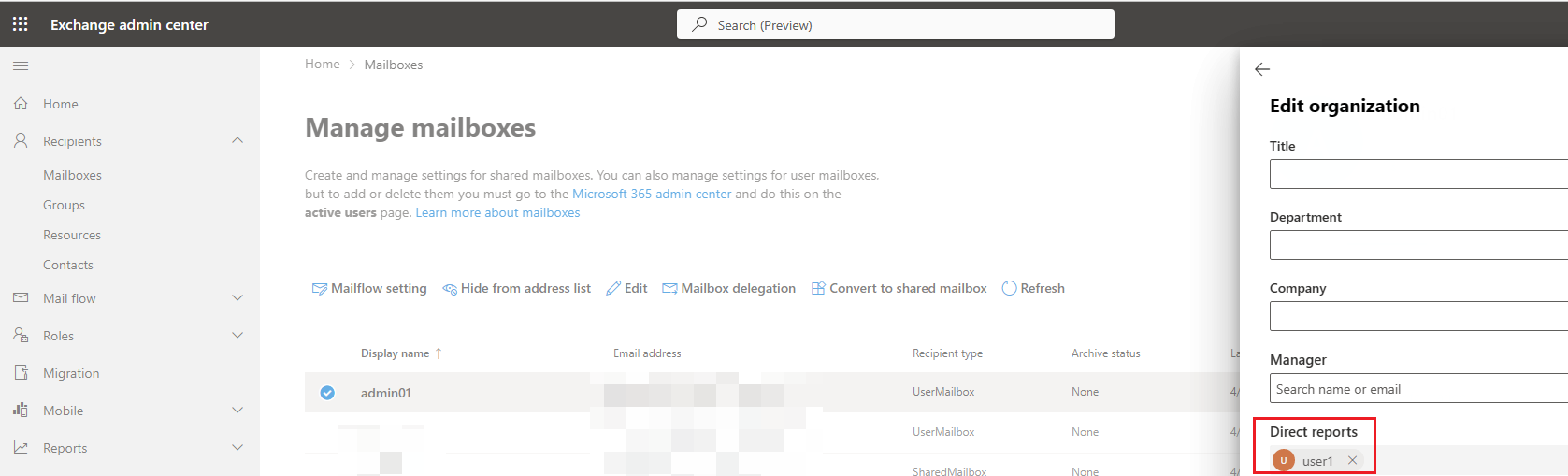Select Migration in the sidebar

click(x=71, y=373)
